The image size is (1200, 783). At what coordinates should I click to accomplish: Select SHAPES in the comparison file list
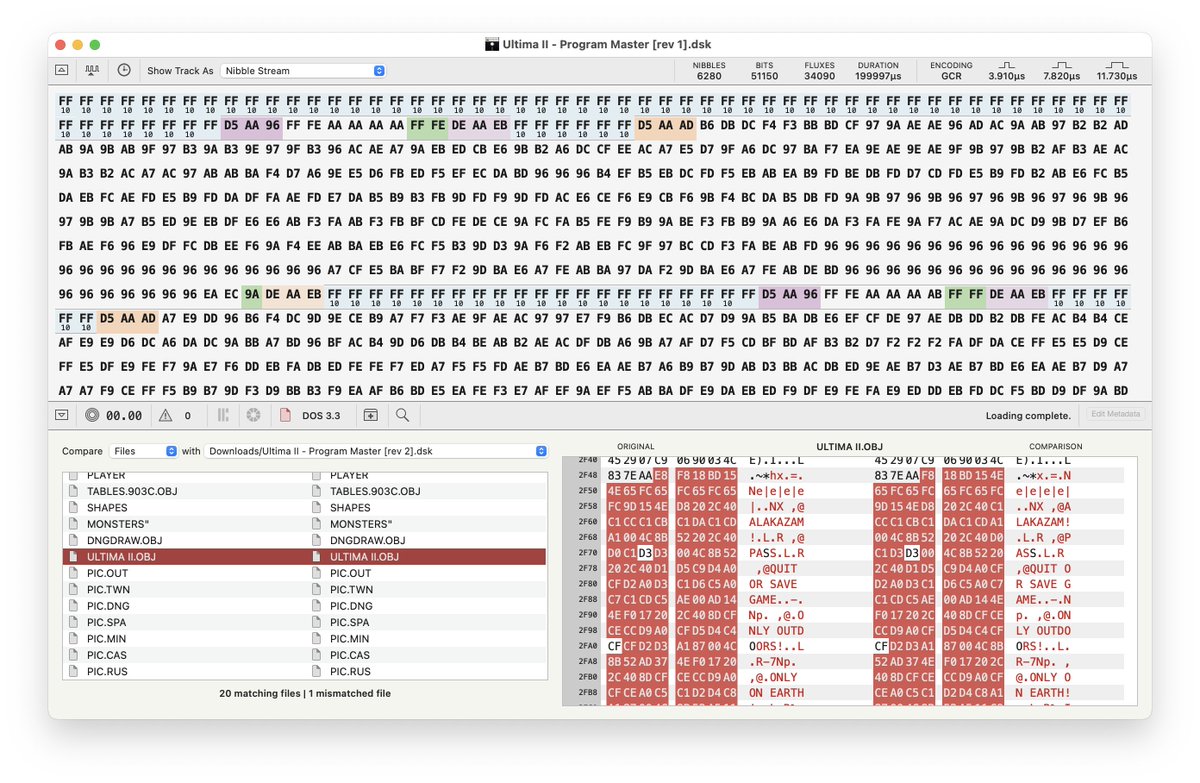pos(350,508)
